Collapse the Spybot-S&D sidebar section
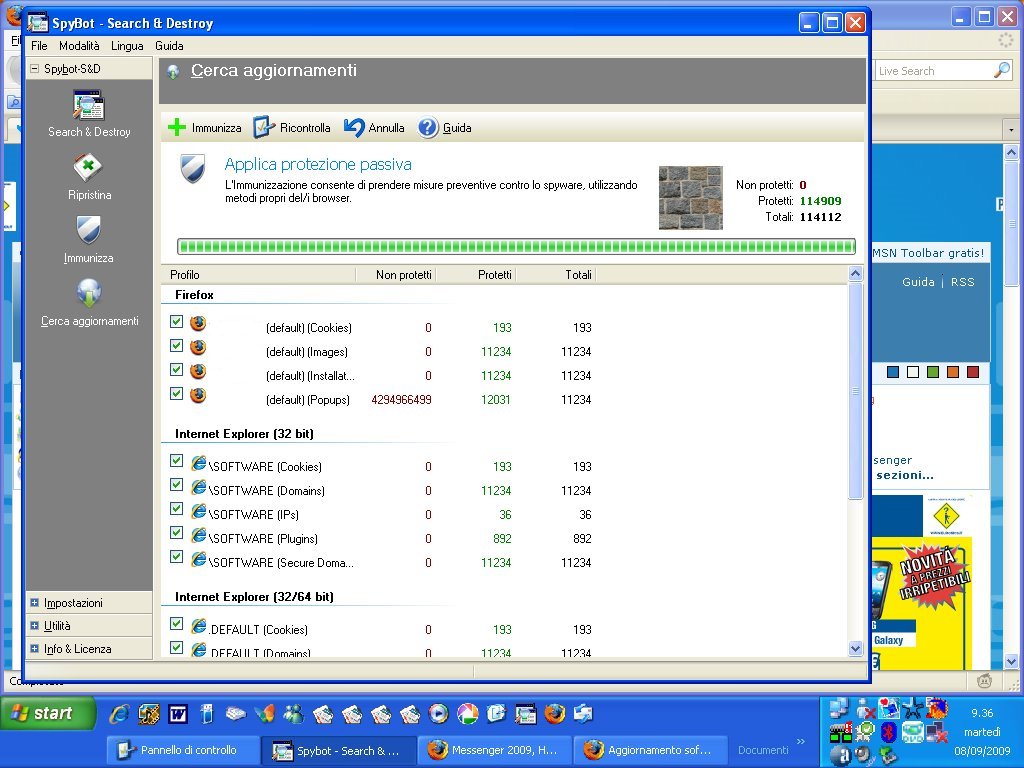 click(x=34, y=69)
